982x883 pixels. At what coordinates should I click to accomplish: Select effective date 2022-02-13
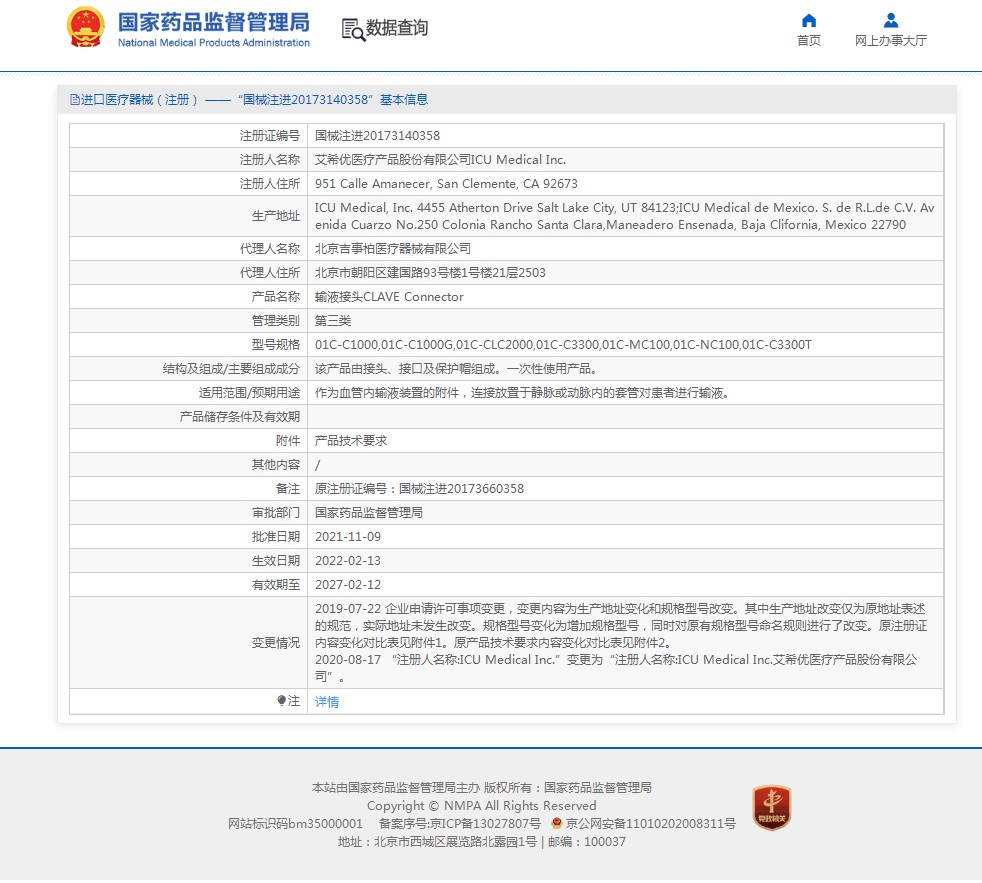coord(348,560)
